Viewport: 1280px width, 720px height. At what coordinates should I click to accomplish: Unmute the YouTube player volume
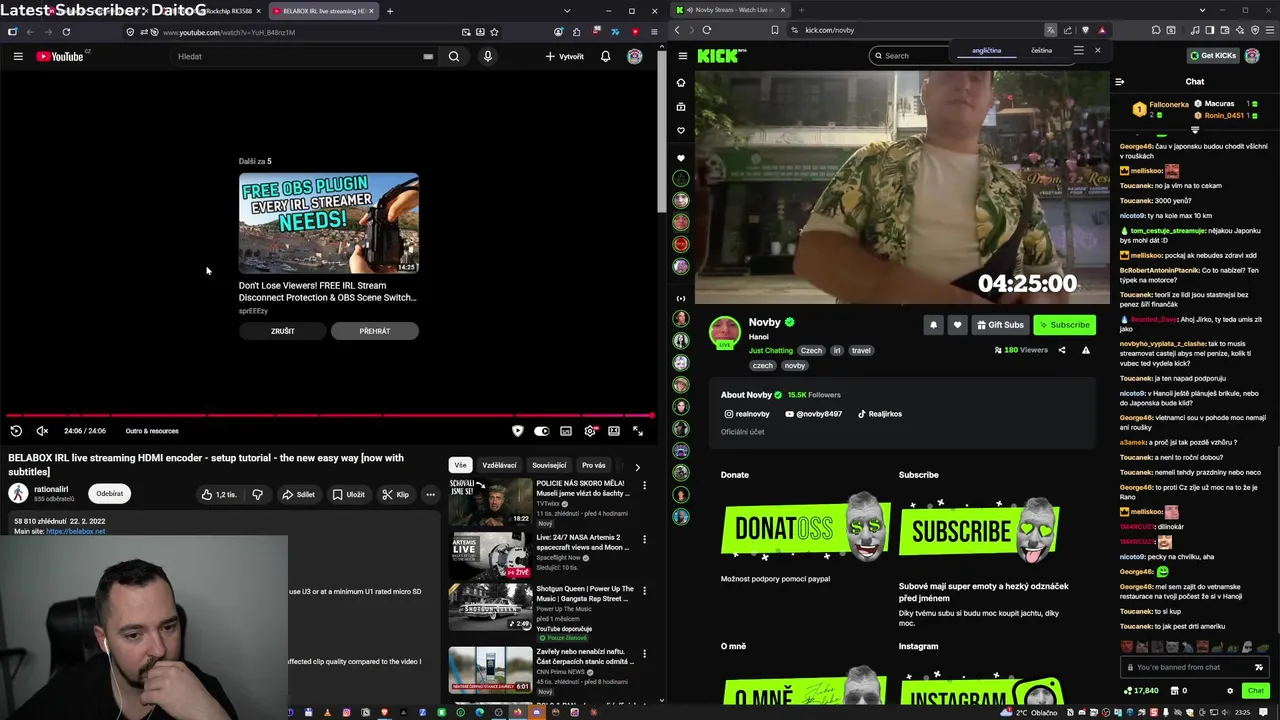coord(42,431)
